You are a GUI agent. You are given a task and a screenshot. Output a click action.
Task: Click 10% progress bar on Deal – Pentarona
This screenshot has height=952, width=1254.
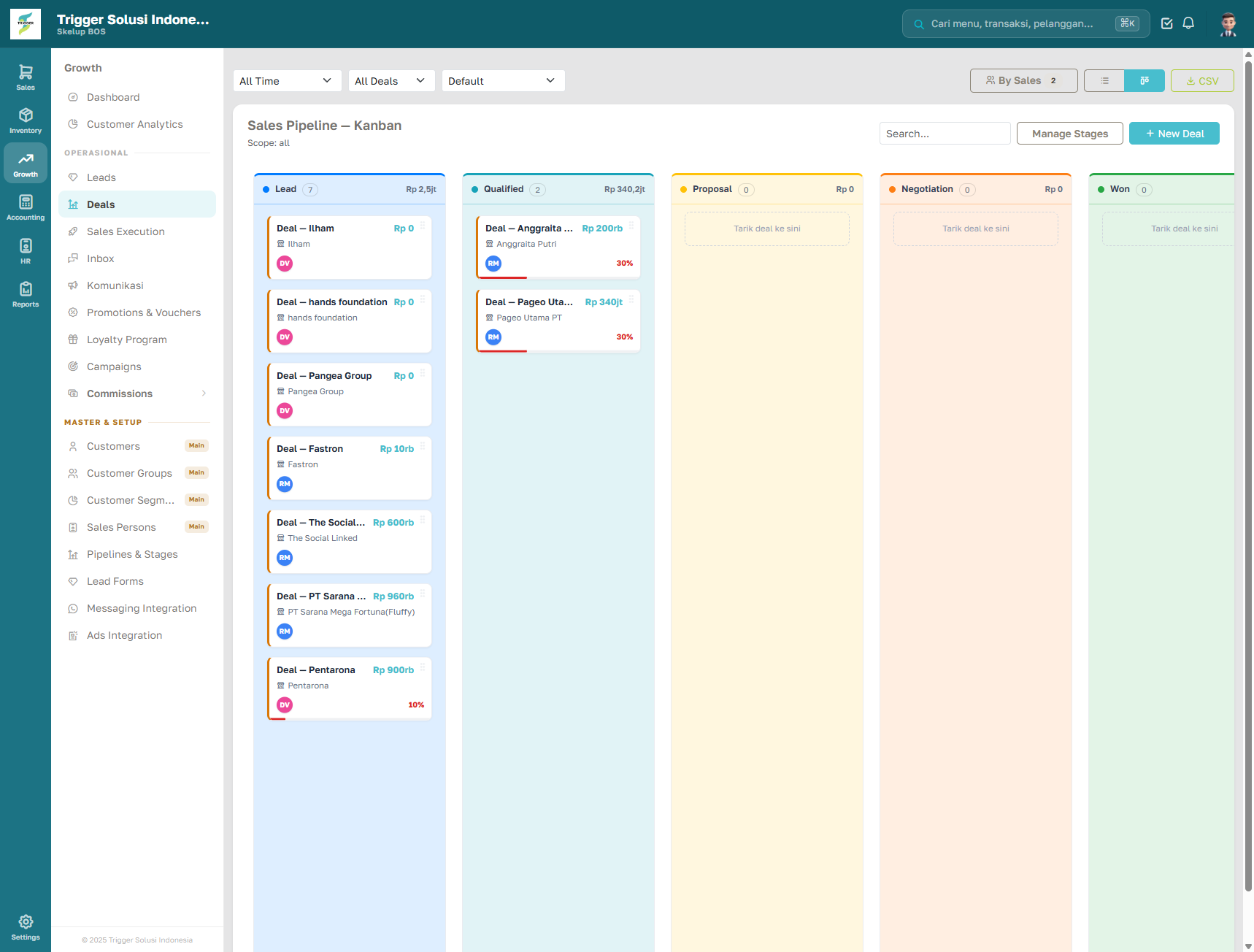pos(350,719)
